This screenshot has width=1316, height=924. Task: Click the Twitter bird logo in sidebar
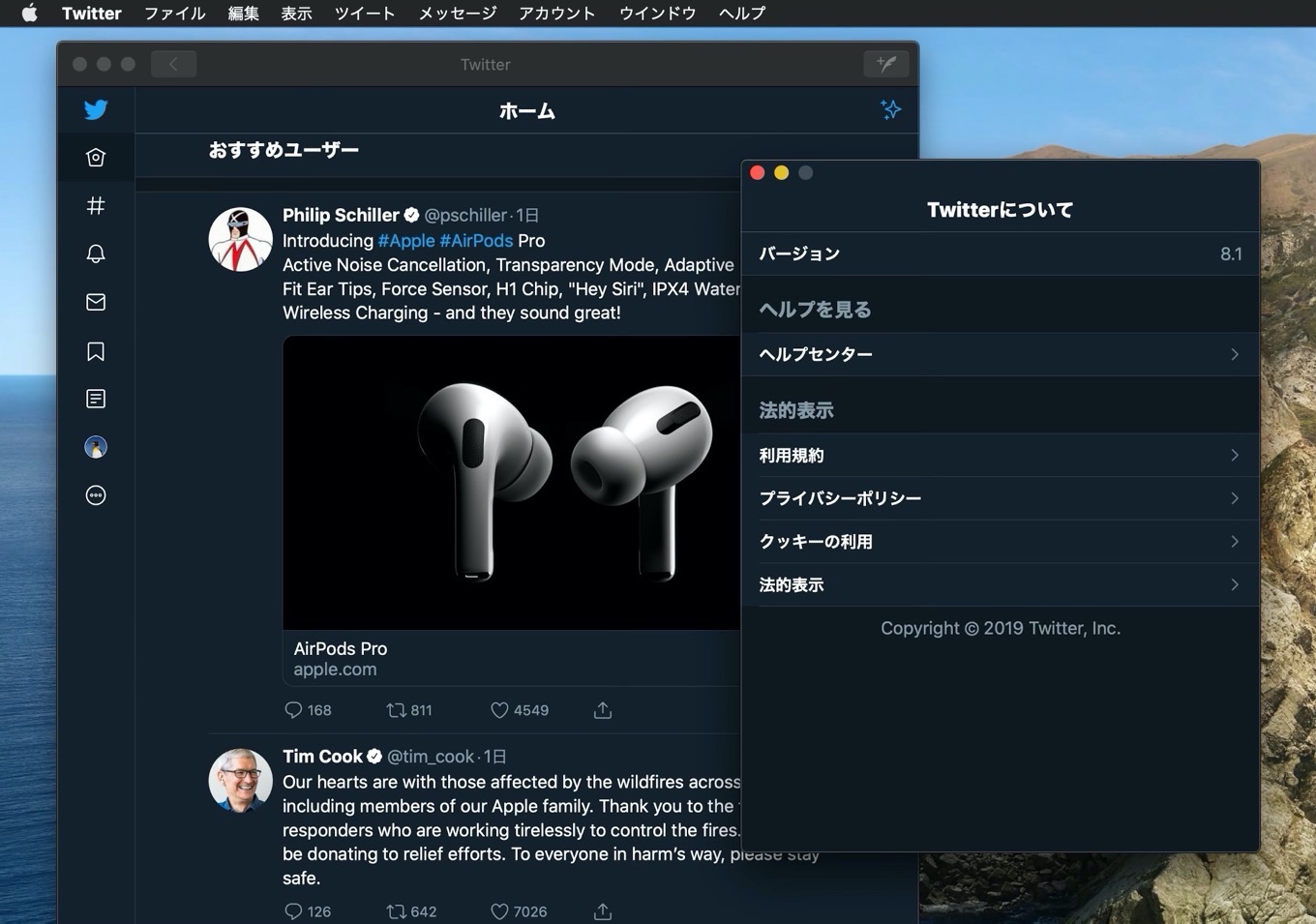click(96, 109)
